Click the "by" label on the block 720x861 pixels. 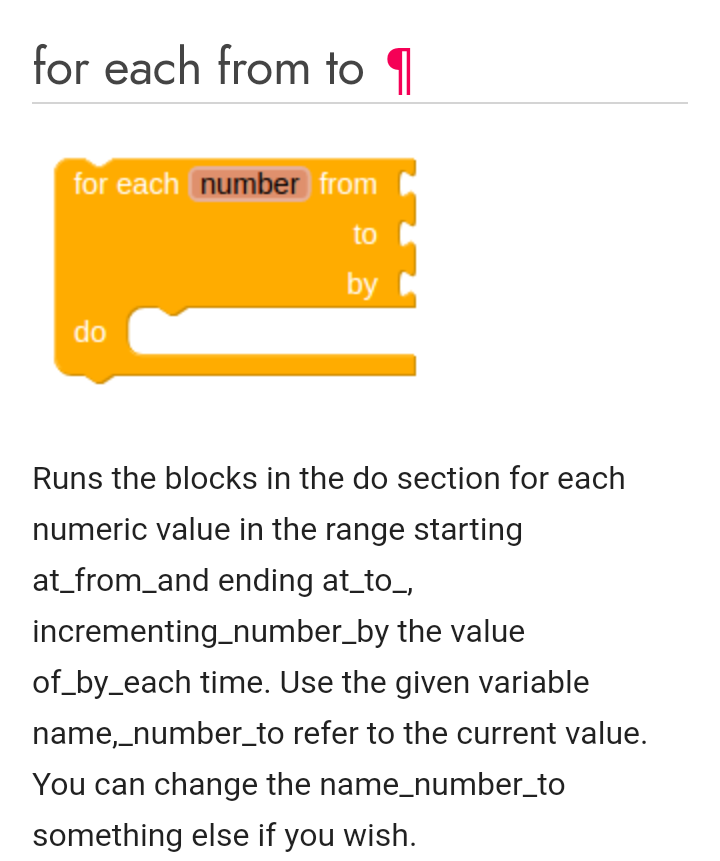[362, 286]
